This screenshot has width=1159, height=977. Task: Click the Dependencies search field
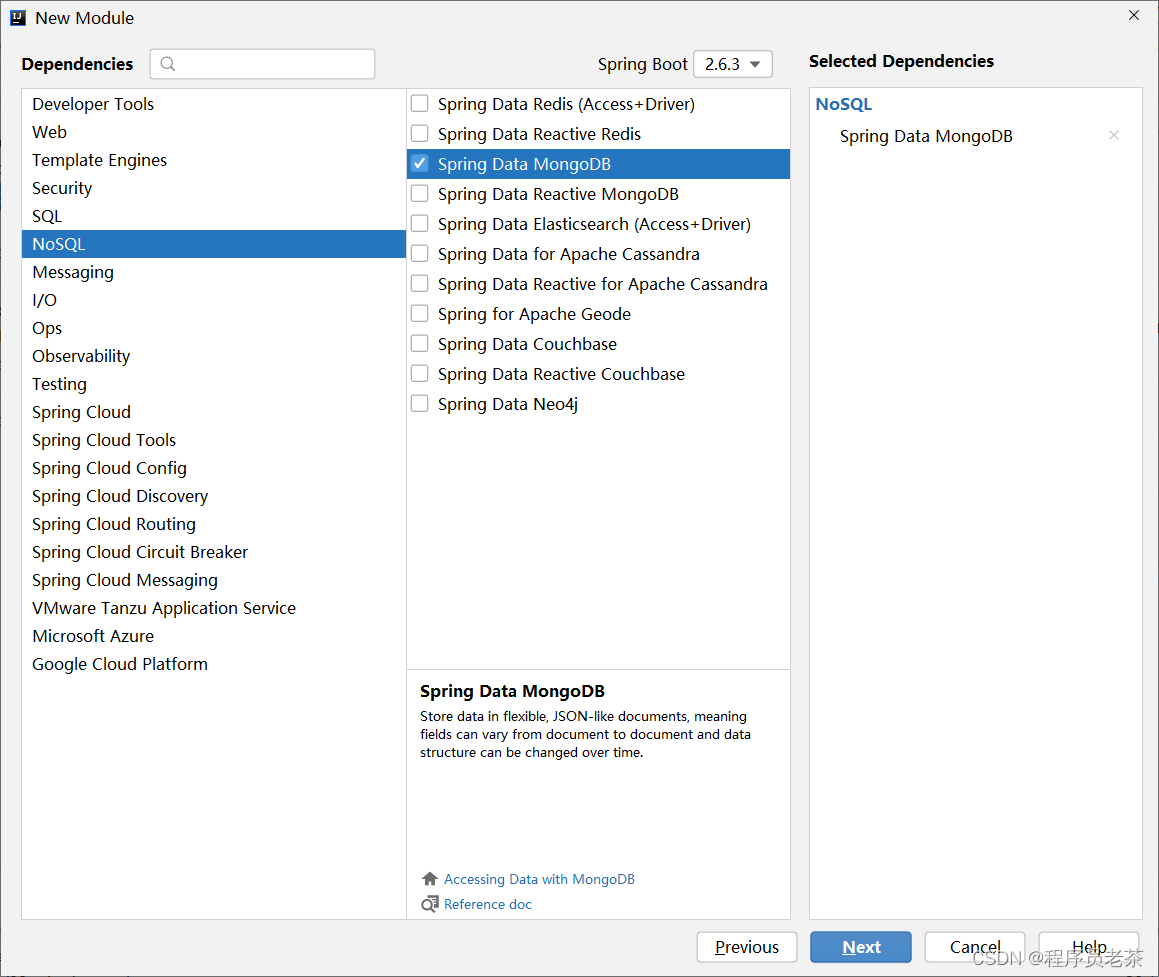tap(262, 63)
